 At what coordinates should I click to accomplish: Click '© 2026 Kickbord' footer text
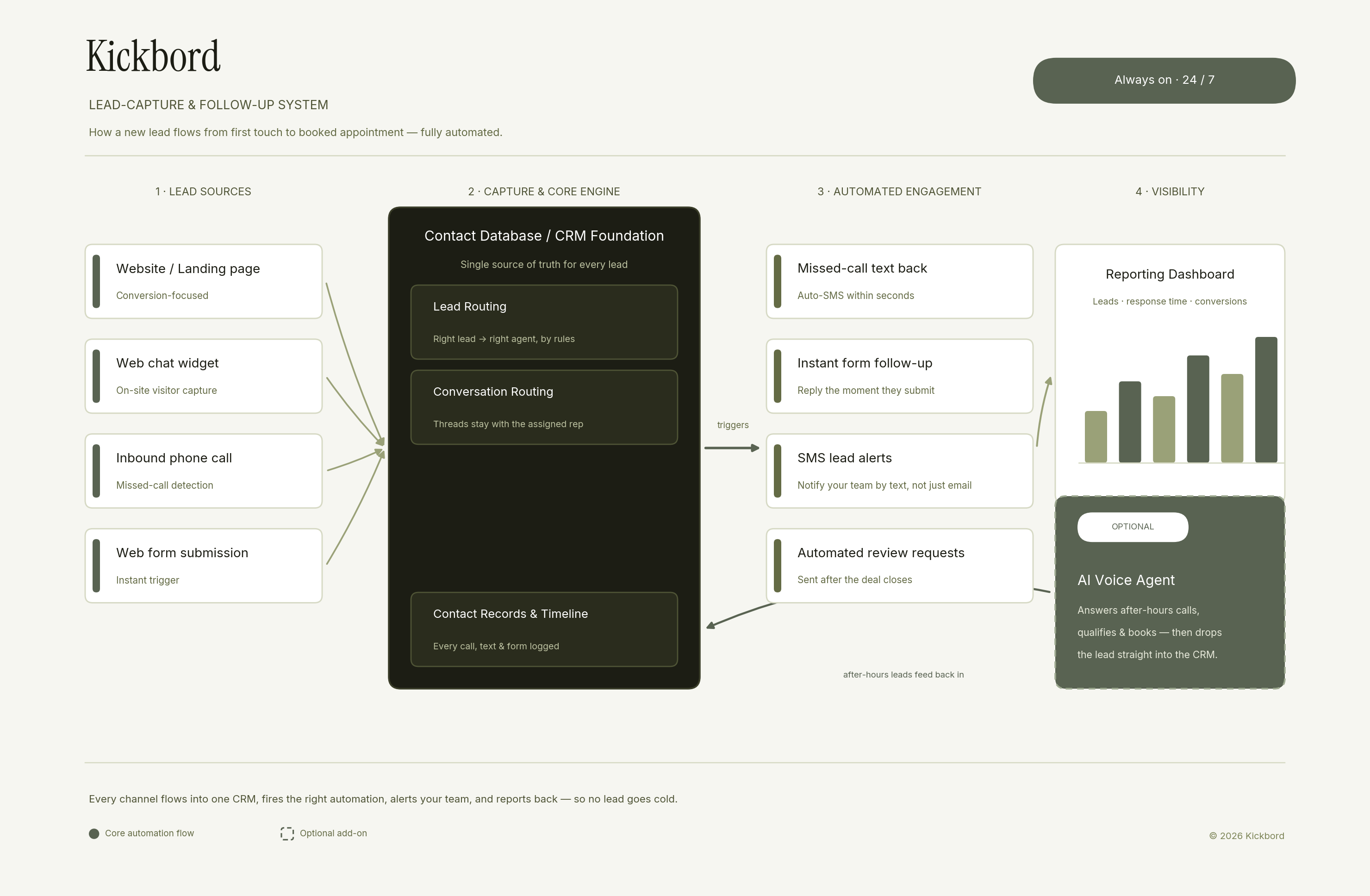1246,836
